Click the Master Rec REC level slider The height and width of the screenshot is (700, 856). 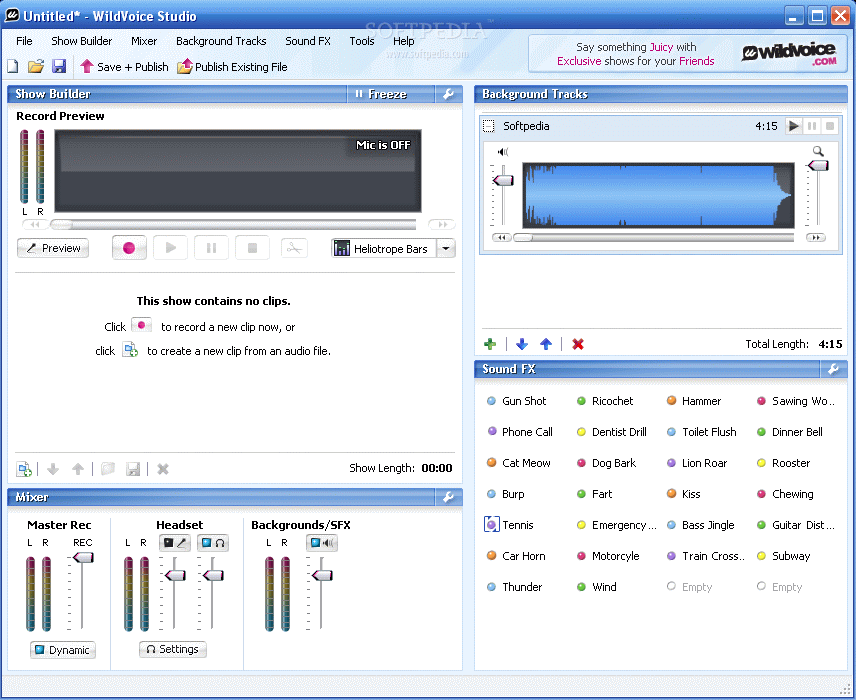pos(83,557)
